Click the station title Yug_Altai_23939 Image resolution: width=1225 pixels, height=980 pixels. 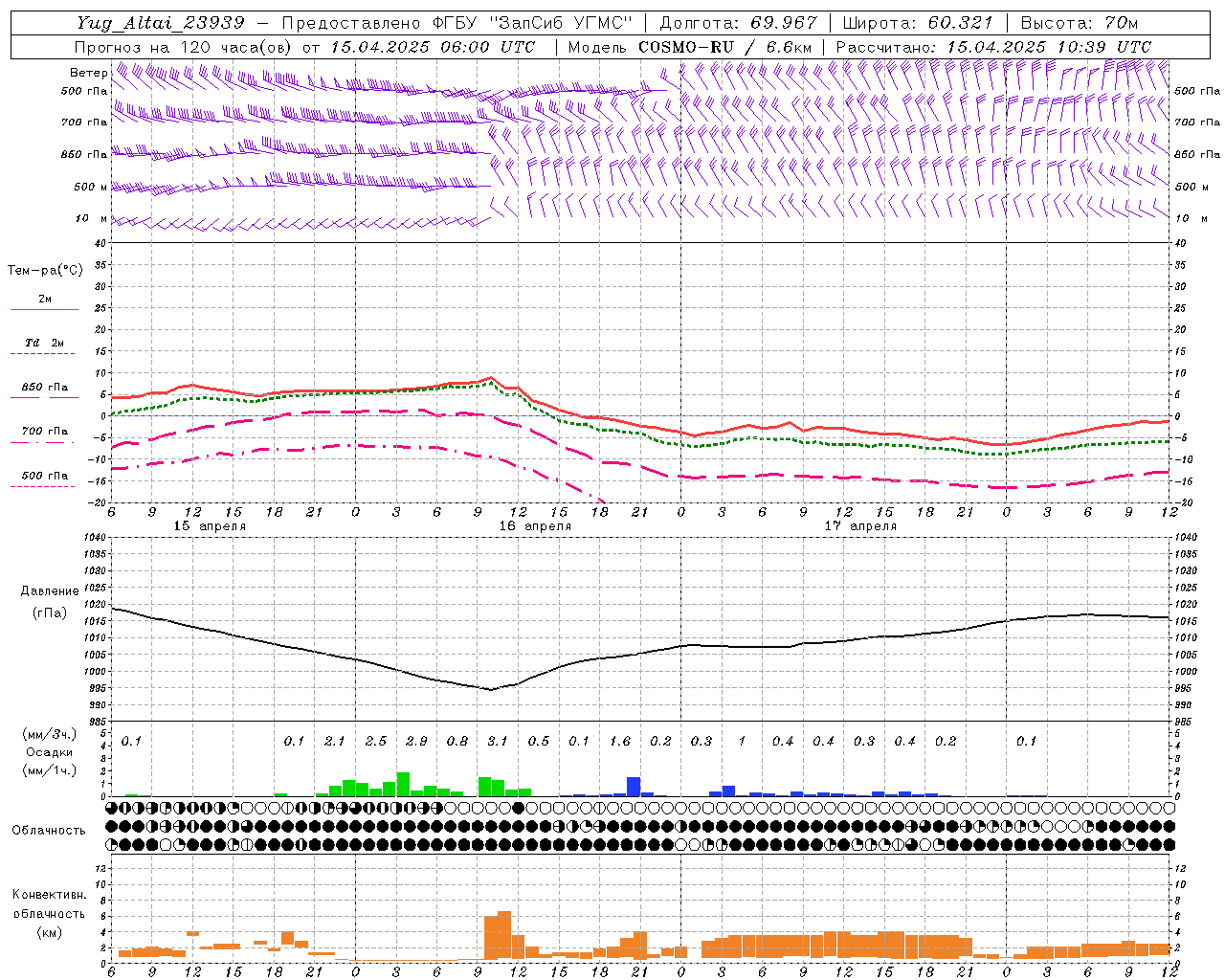point(161,23)
